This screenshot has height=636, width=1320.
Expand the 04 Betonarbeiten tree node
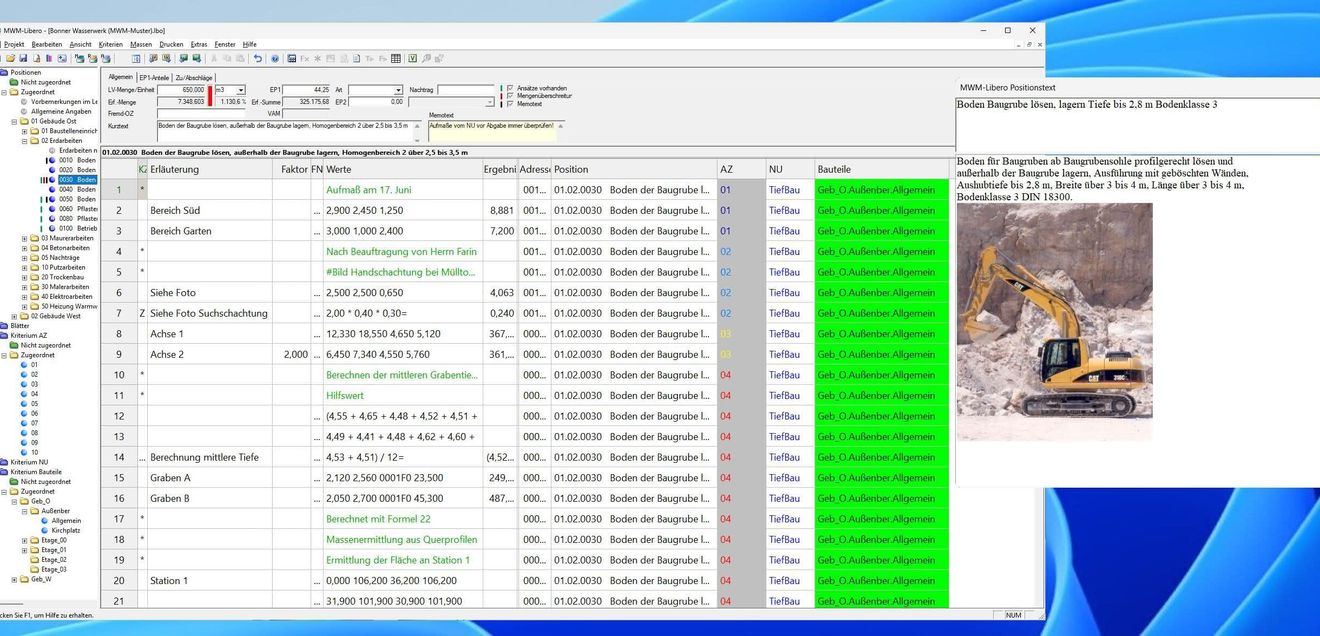[x=25, y=248]
